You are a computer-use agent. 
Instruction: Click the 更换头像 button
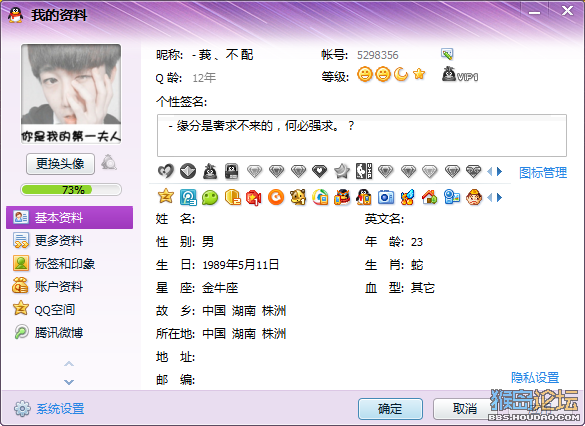point(60,164)
